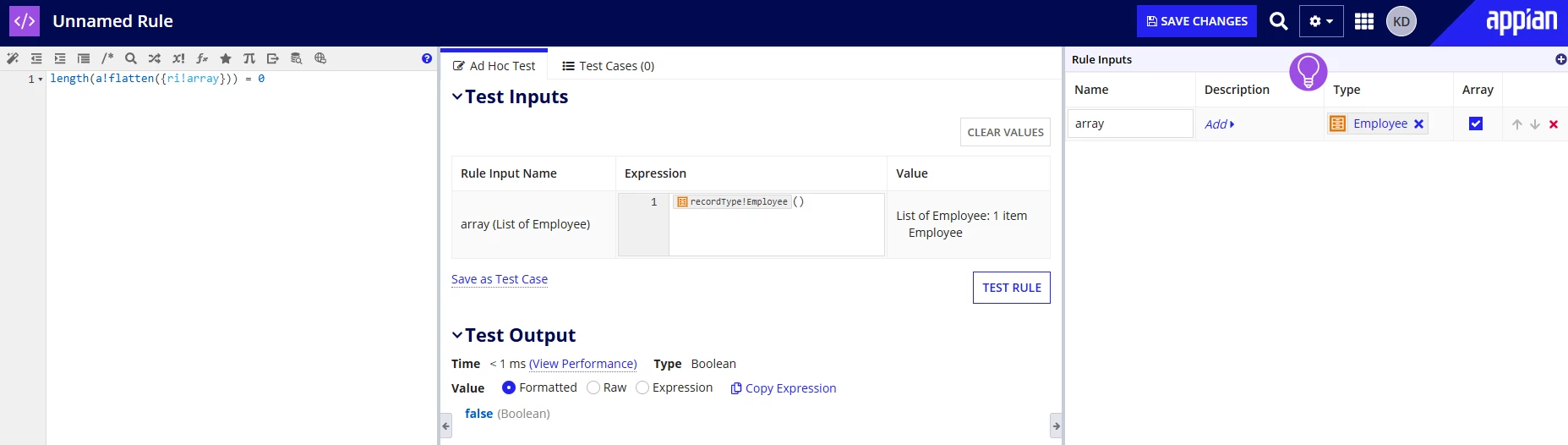Click the Rule Input Name column header
Viewport: 1568px width, 445px height.
point(509,173)
